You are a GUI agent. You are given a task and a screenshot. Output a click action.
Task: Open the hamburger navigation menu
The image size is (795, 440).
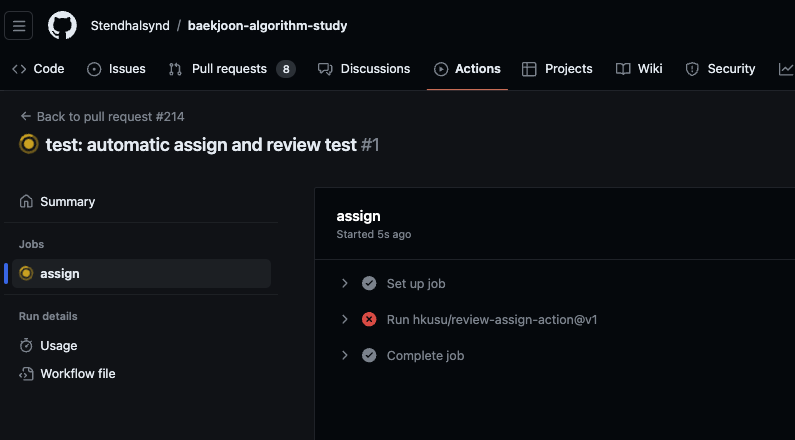[19, 25]
